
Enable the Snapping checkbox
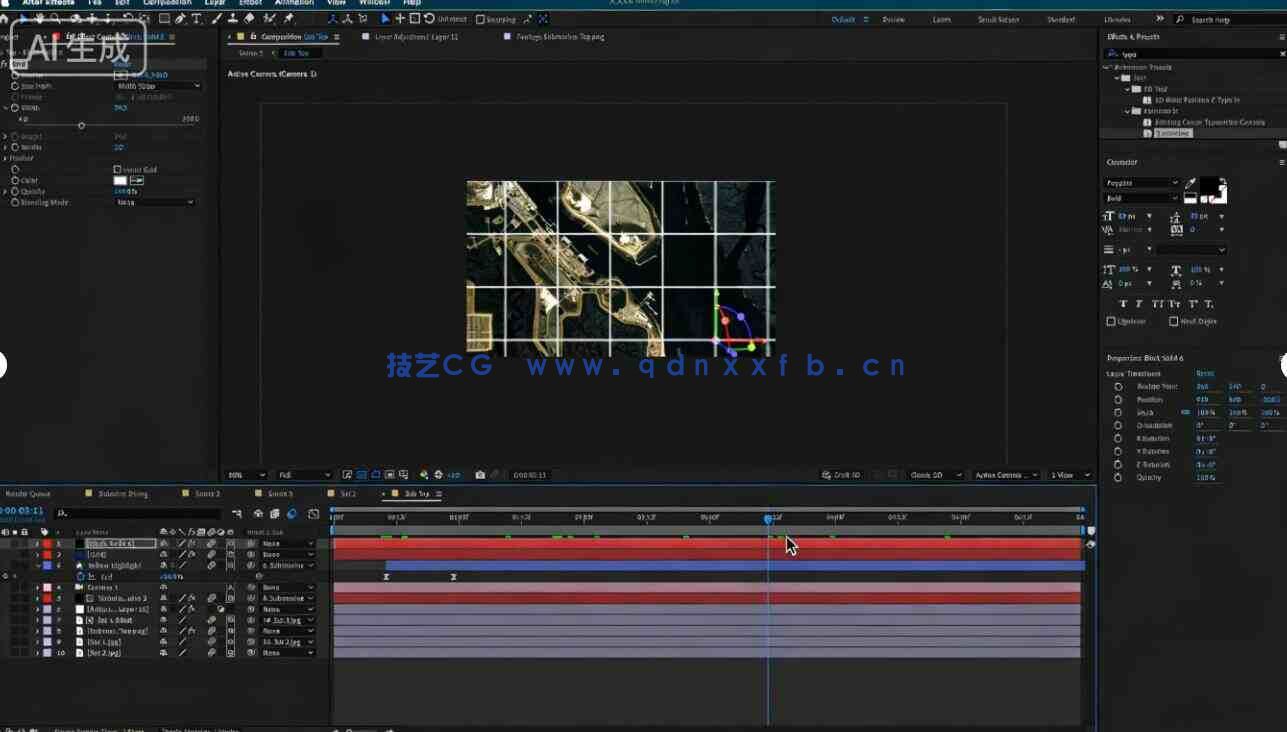coord(480,19)
